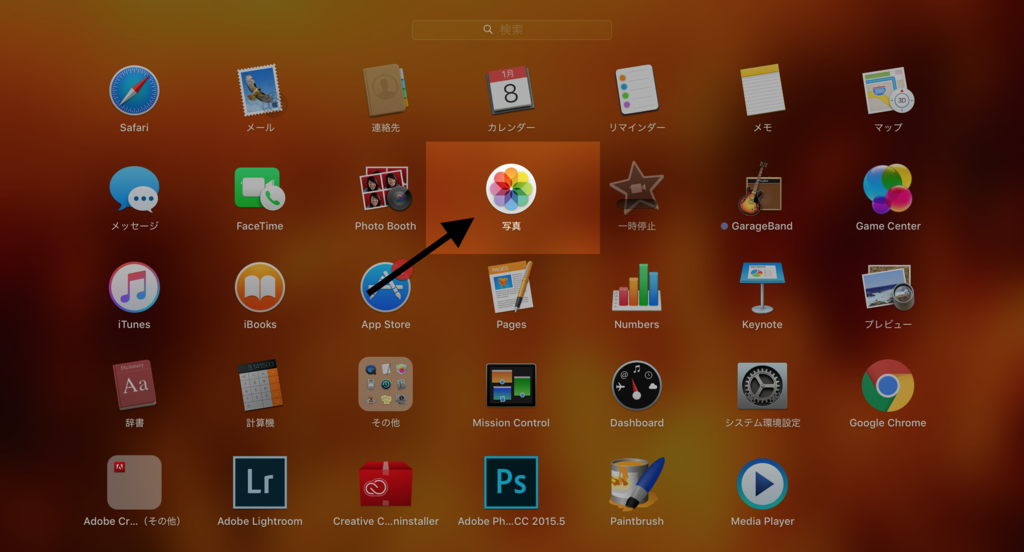Viewport: 1024px width, 552px height.
Task: Open Numbers
Action: pyautogui.click(x=637, y=287)
